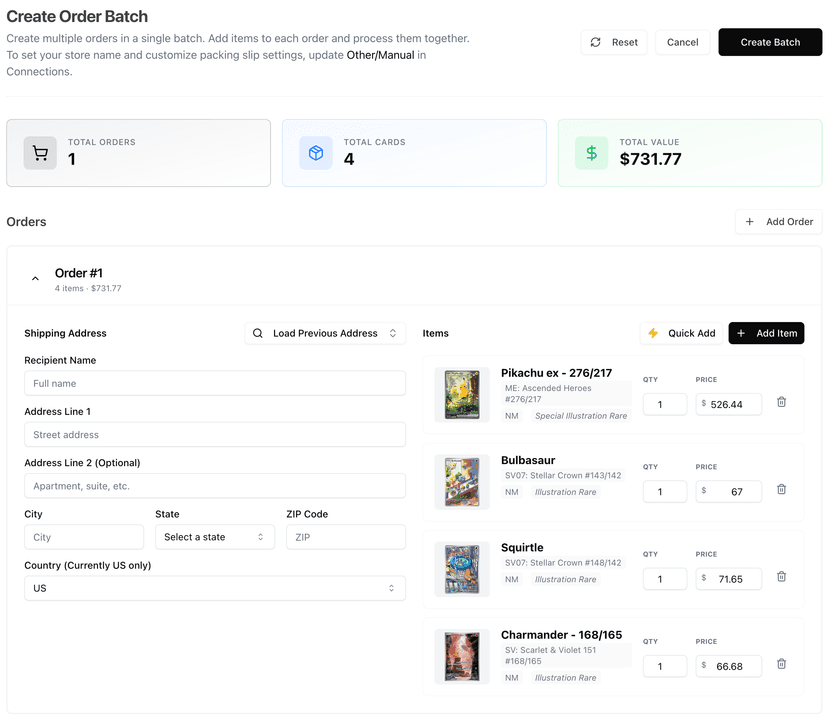This screenshot has width=828, height=721.
Task: Click the shopping cart Total Orders icon
Action: tap(40, 152)
